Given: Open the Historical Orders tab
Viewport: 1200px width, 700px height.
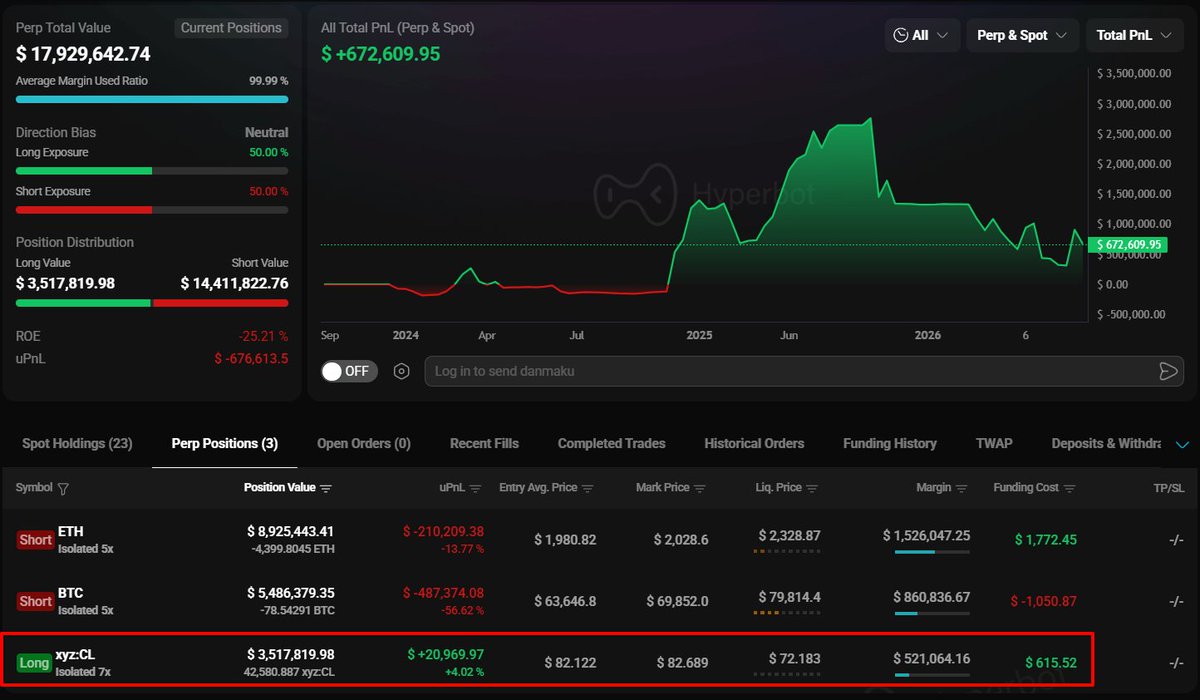Looking at the screenshot, I should click(754, 443).
